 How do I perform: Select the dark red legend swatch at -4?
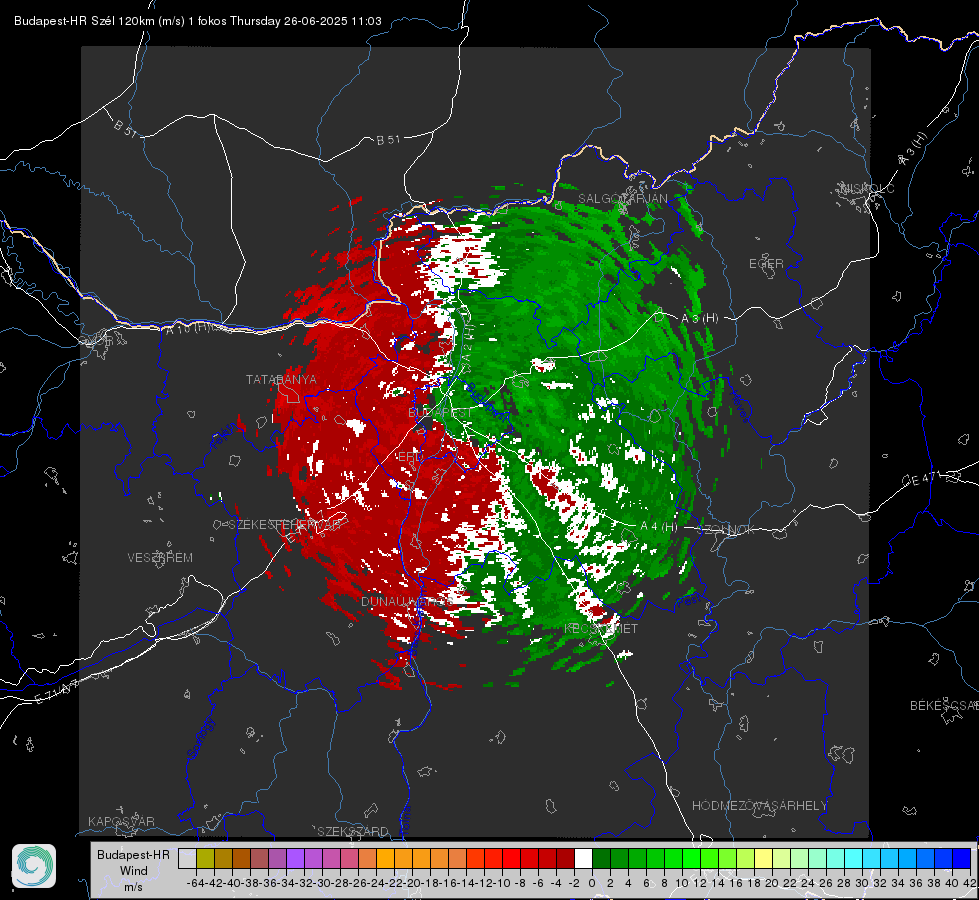(x=565, y=858)
